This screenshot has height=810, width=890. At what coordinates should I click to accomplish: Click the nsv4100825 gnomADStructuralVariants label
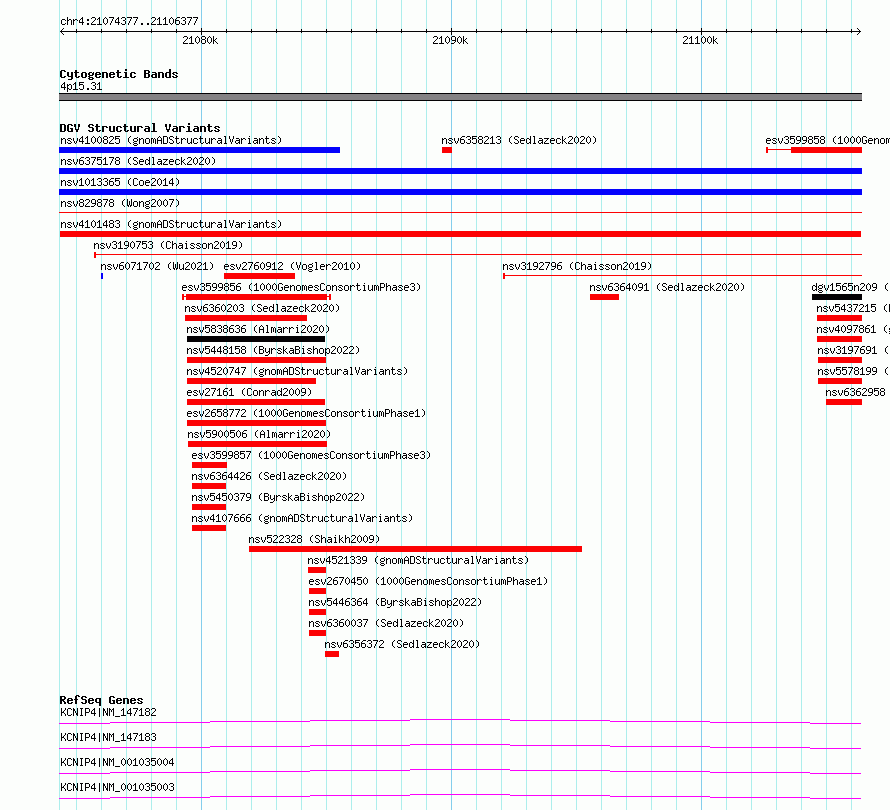171,140
